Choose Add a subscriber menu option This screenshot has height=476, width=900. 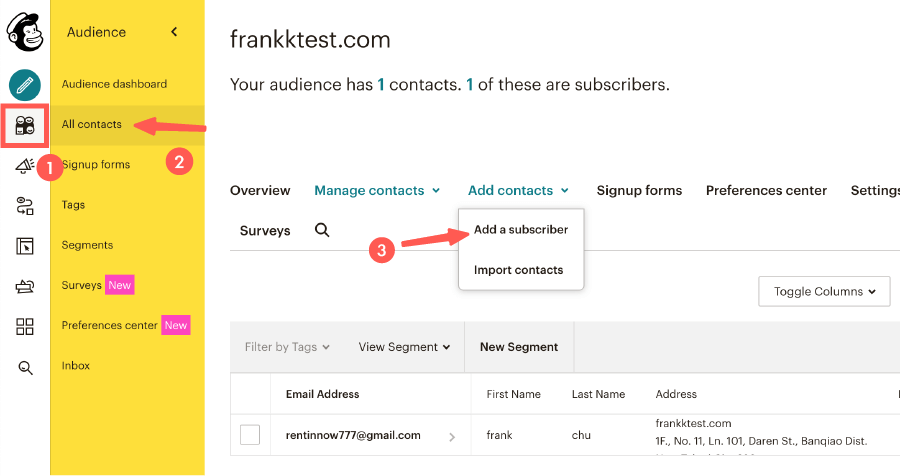(521, 230)
